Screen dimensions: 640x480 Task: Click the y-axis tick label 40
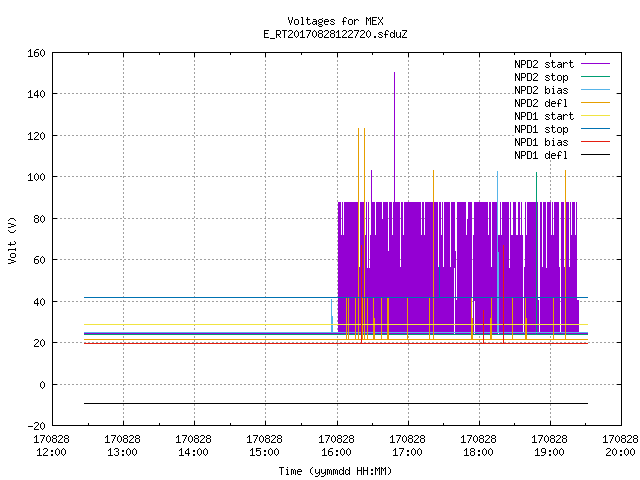point(39,302)
